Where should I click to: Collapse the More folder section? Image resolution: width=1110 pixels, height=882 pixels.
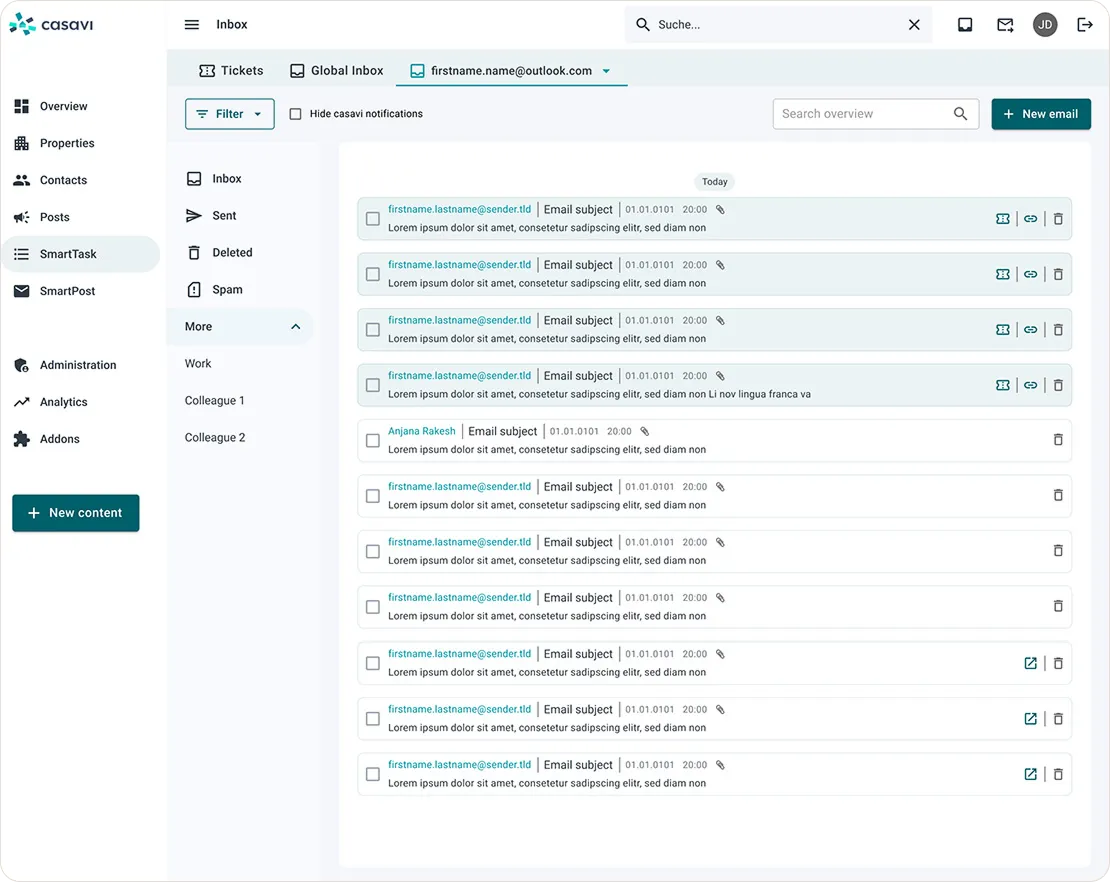coord(295,327)
